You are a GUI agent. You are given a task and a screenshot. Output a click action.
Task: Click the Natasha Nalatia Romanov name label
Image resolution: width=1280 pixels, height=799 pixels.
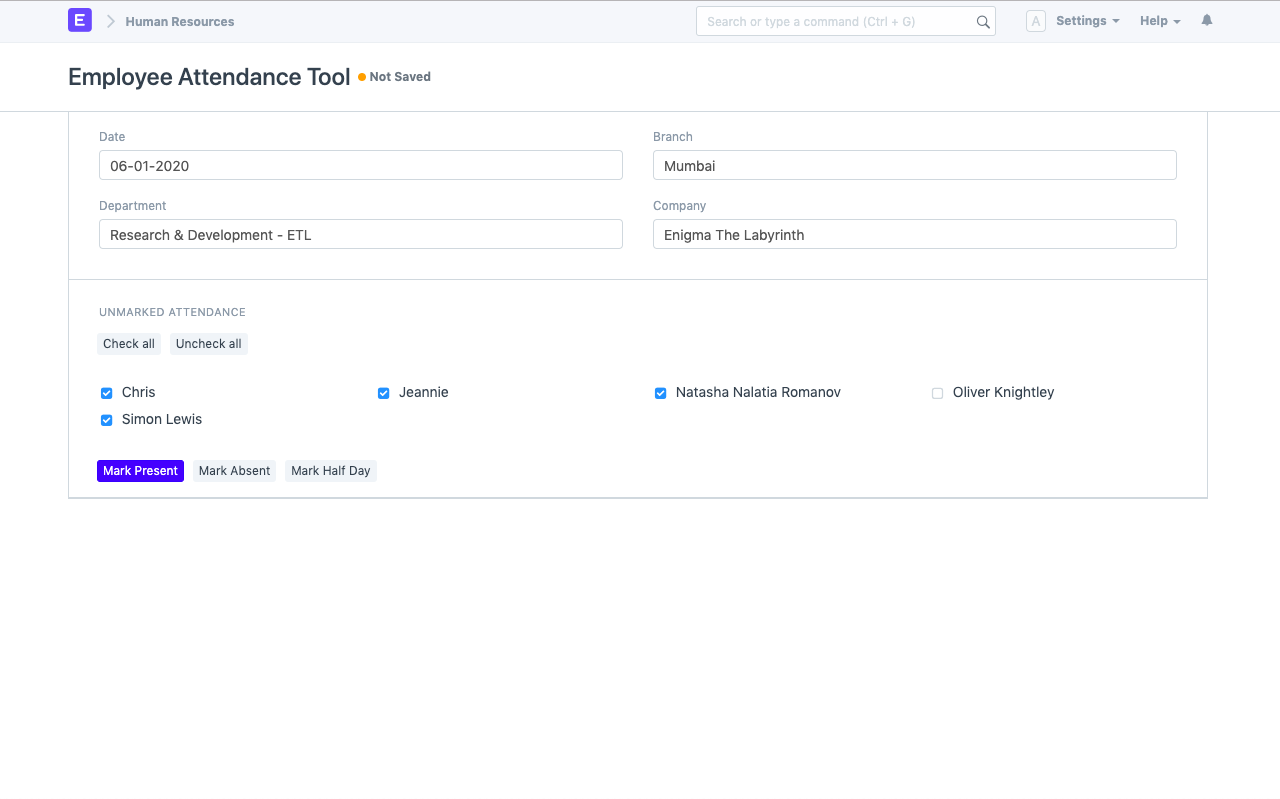click(x=758, y=392)
